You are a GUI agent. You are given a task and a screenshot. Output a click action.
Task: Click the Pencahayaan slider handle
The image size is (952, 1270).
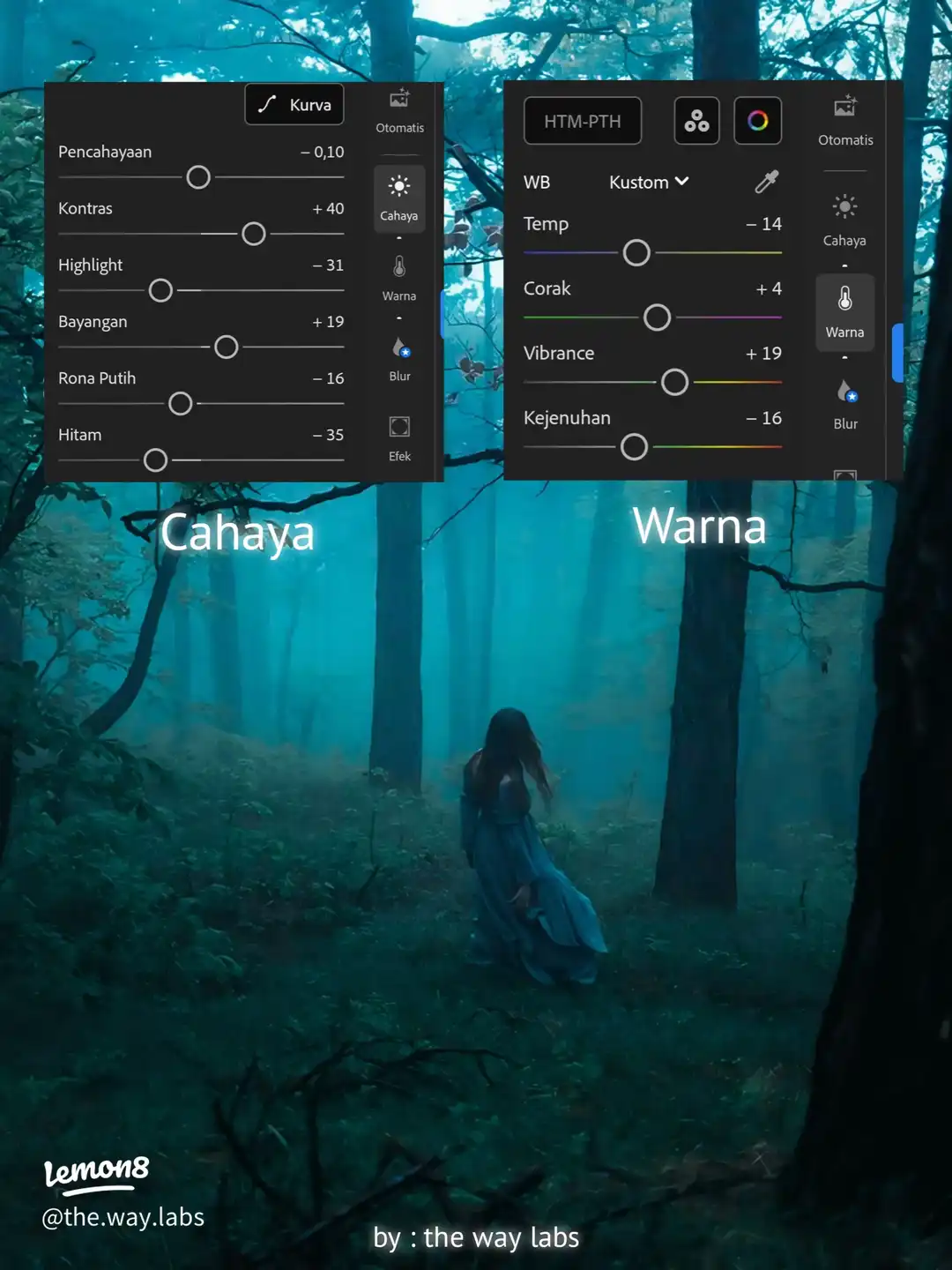198,177
